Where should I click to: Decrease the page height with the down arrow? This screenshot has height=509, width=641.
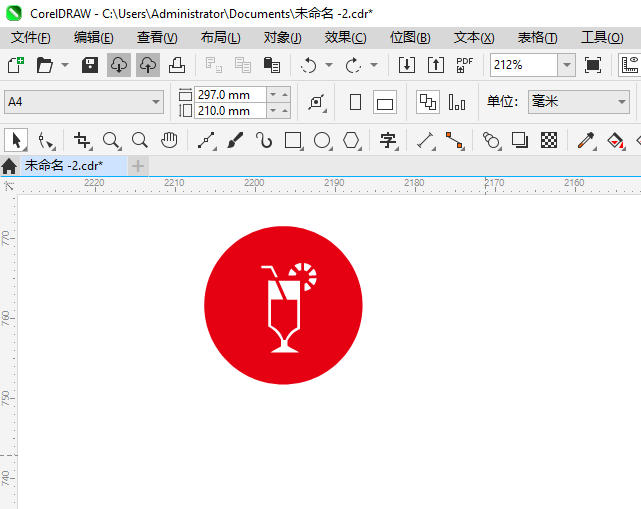(x=273, y=111)
